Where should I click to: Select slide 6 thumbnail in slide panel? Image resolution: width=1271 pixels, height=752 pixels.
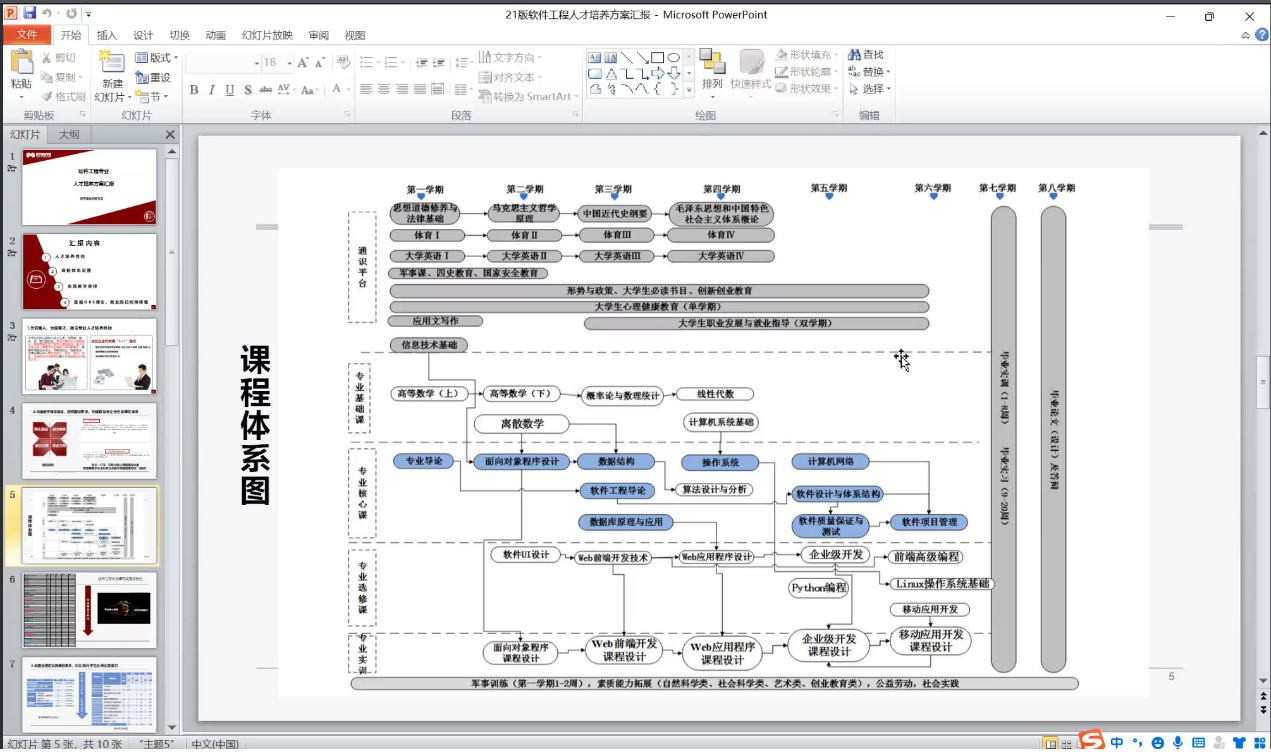[x=90, y=610]
